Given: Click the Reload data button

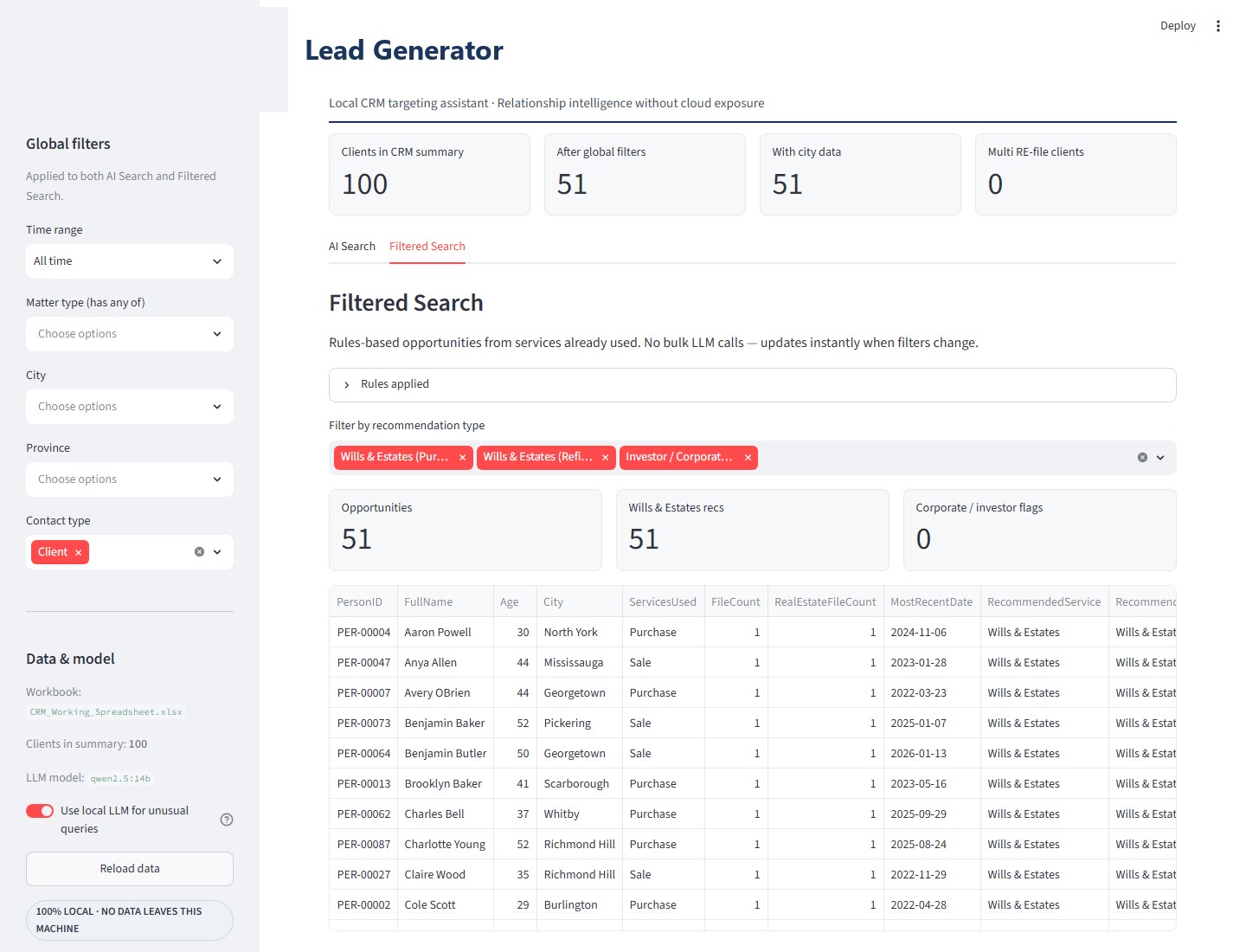Looking at the screenshot, I should coord(130,869).
